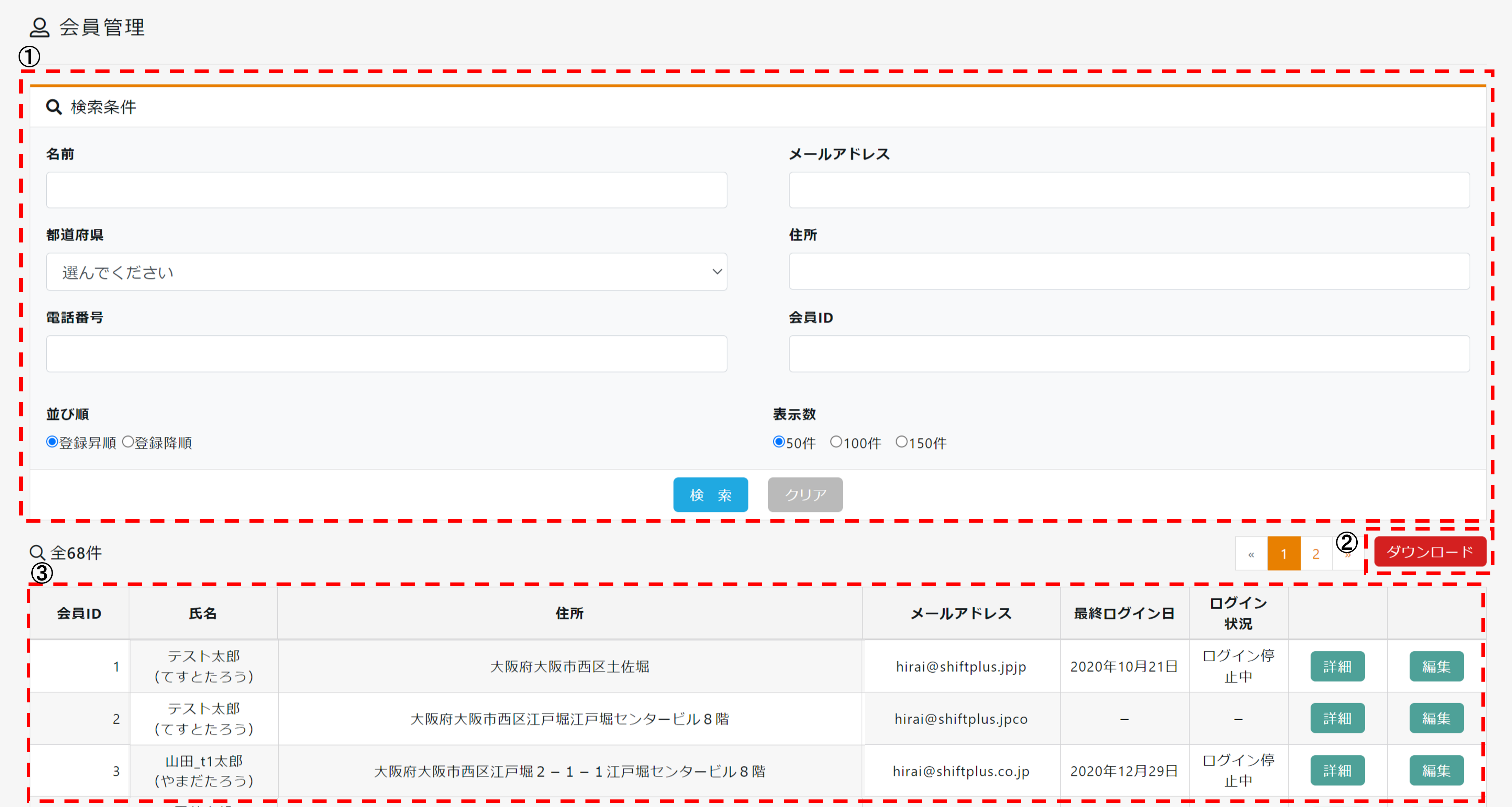
Task: Choose 50件 display count
Action: coord(779,442)
